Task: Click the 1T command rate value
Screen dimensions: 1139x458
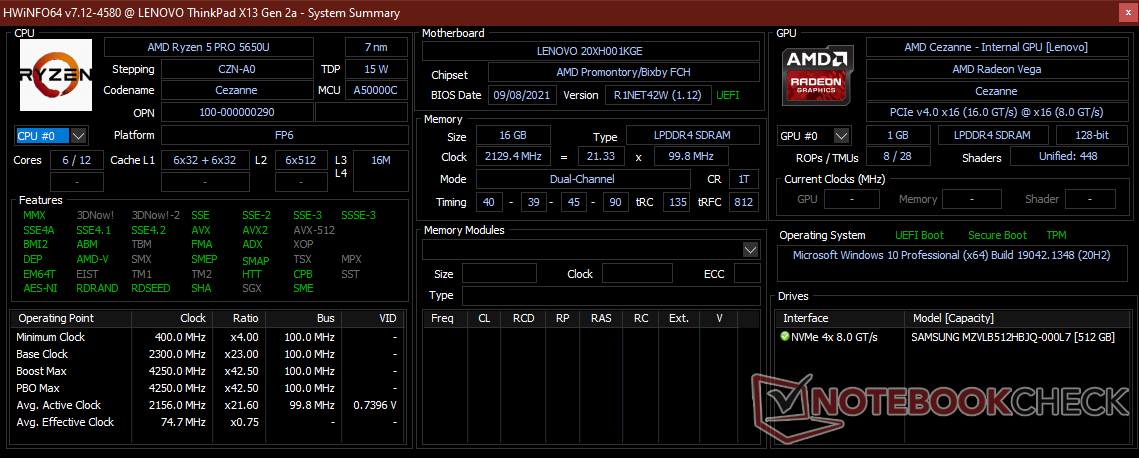Action: (x=745, y=179)
